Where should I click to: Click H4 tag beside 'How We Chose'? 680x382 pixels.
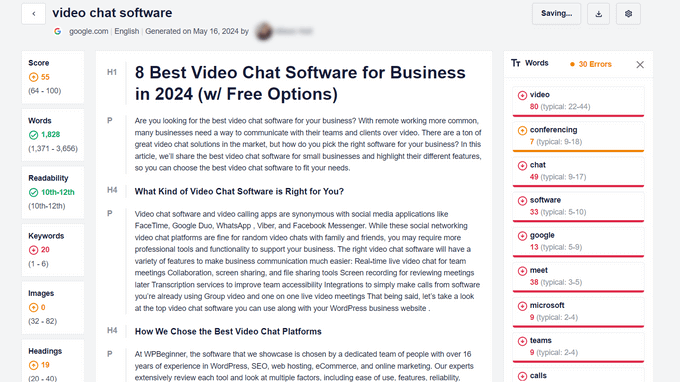(x=112, y=330)
